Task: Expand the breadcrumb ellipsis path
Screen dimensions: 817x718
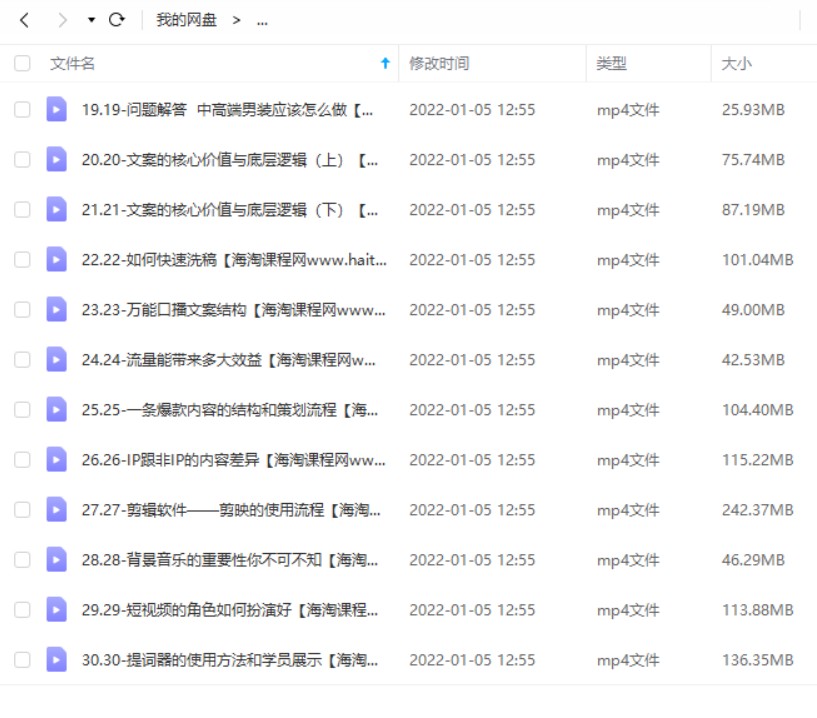Action: [262, 21]
